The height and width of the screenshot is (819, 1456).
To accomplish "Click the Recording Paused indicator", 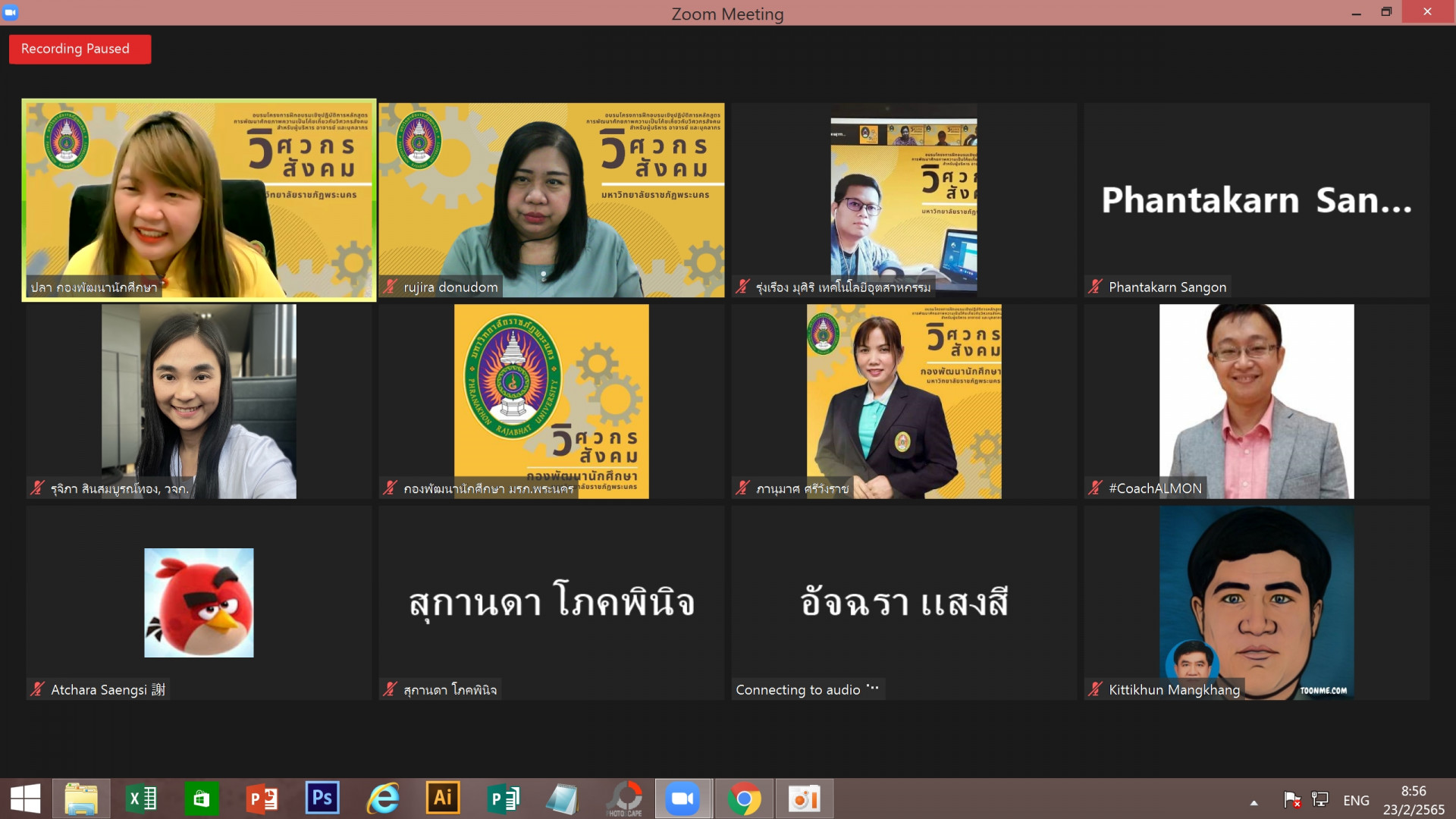I will (80, 49).
